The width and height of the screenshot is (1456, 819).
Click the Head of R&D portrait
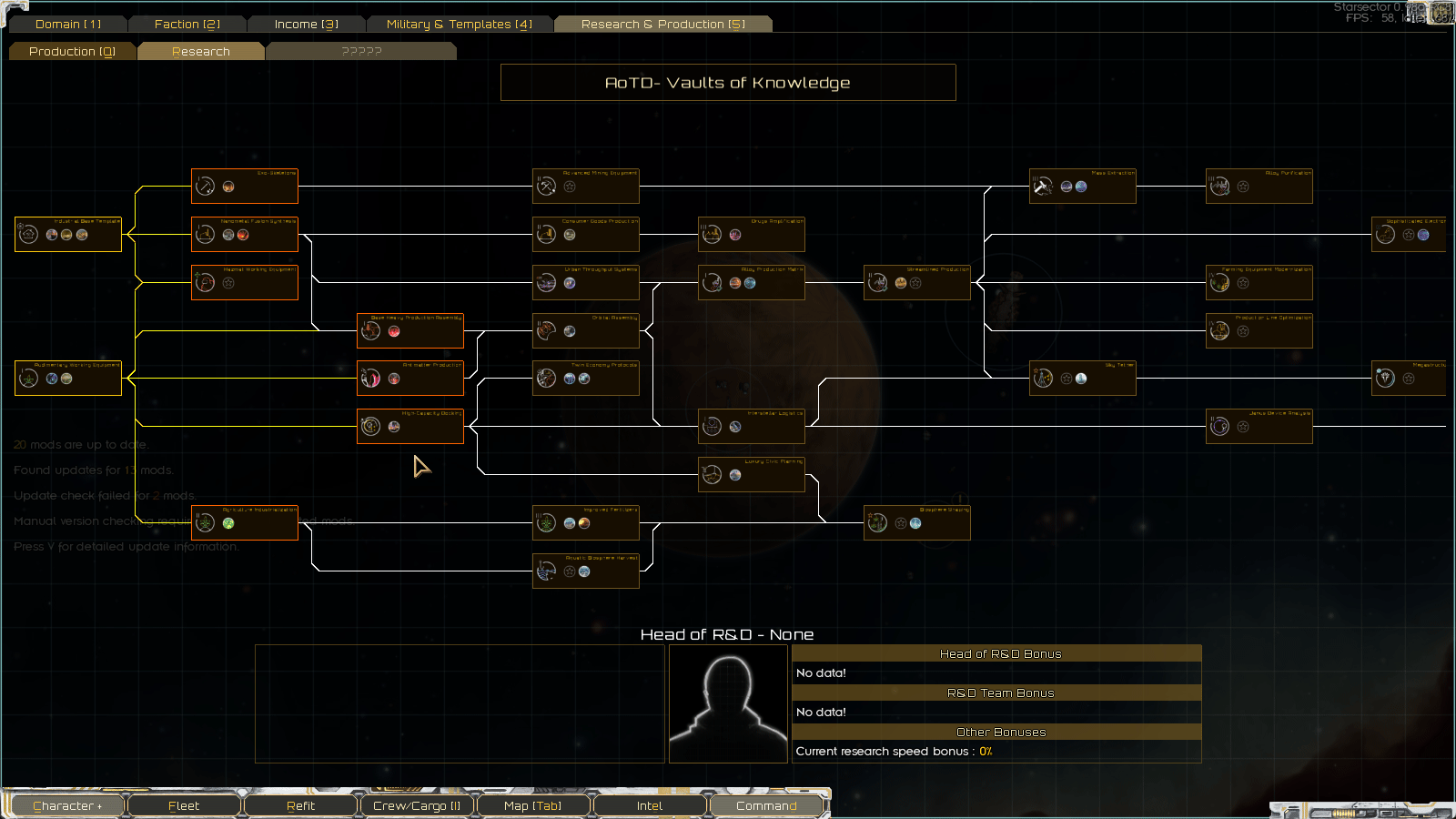(x=728, y=703)
